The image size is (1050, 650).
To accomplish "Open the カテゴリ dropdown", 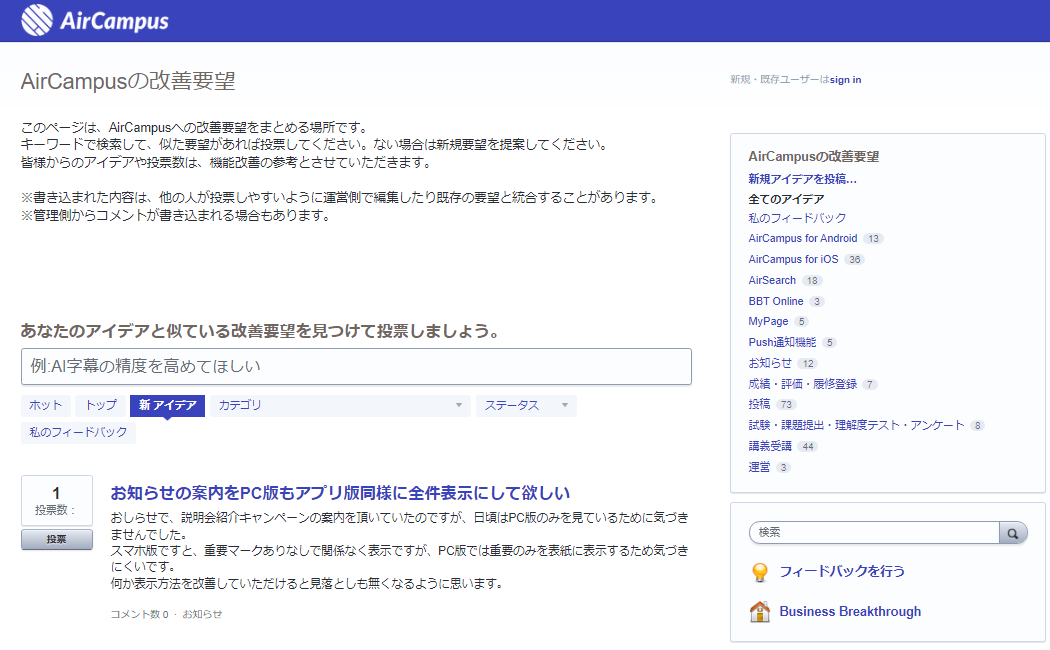I will tap(340, 406).
